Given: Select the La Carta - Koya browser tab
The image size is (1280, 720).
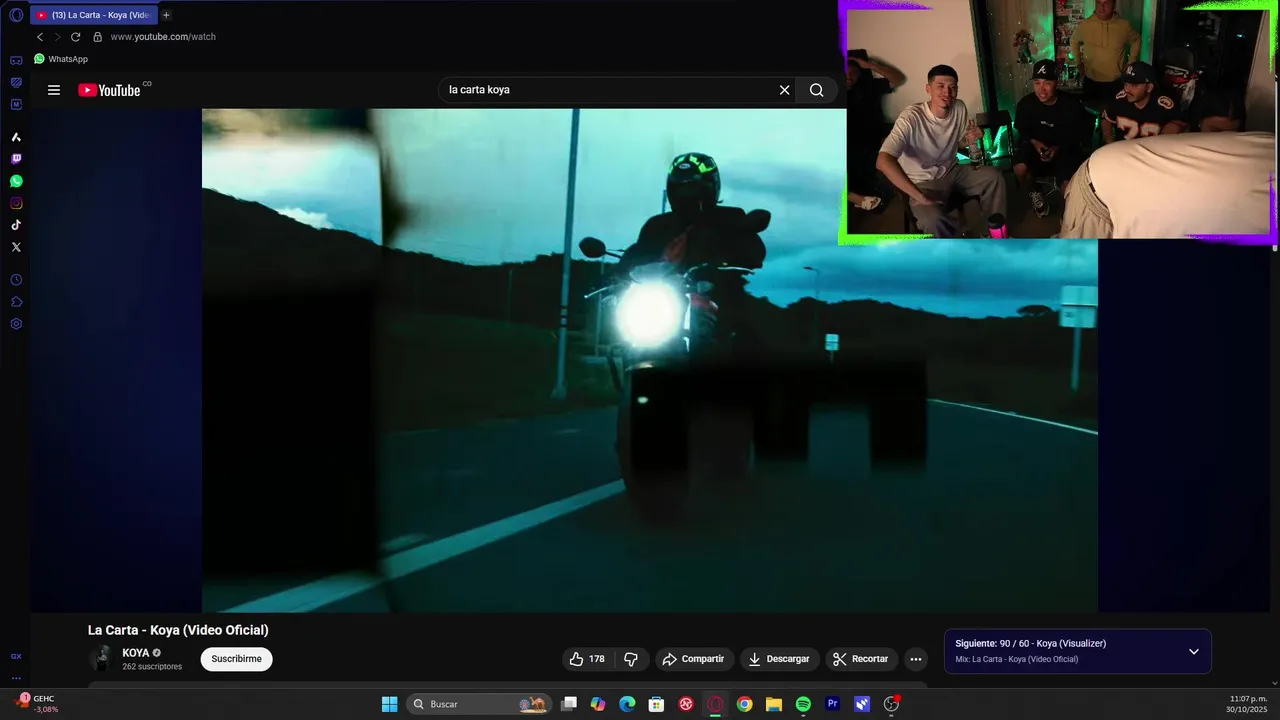Looking at the screenshot, I should click(94, 15).
